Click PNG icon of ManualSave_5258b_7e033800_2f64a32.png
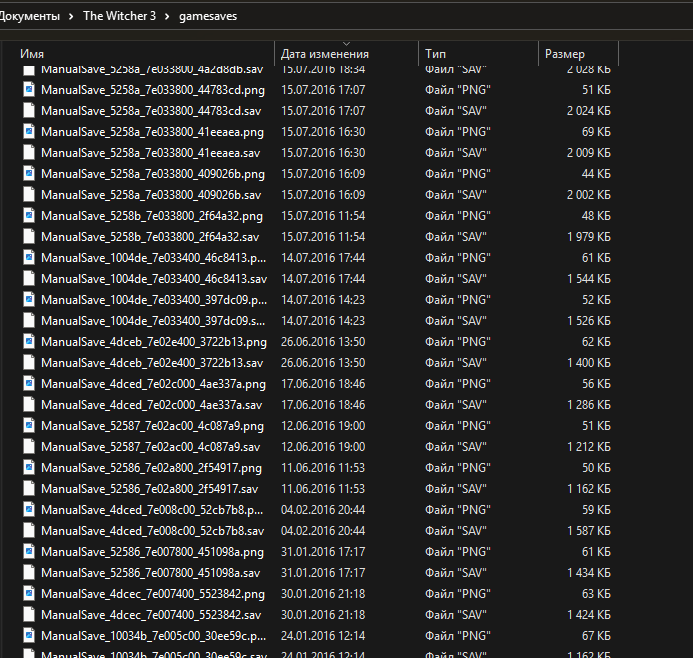The height and width of the screenshot is (658, 693). point(29,216)
